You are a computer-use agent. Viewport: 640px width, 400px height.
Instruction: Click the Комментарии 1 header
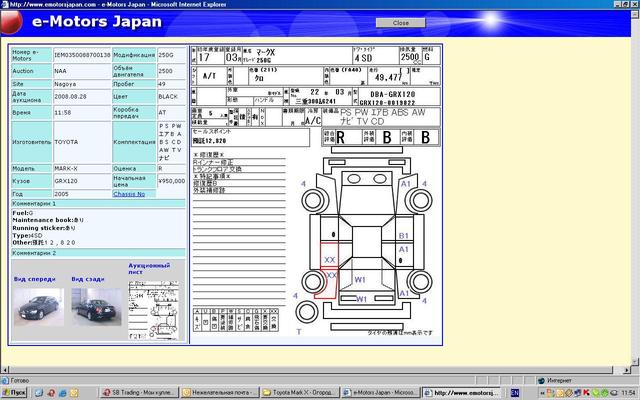(x=98, y=203)
